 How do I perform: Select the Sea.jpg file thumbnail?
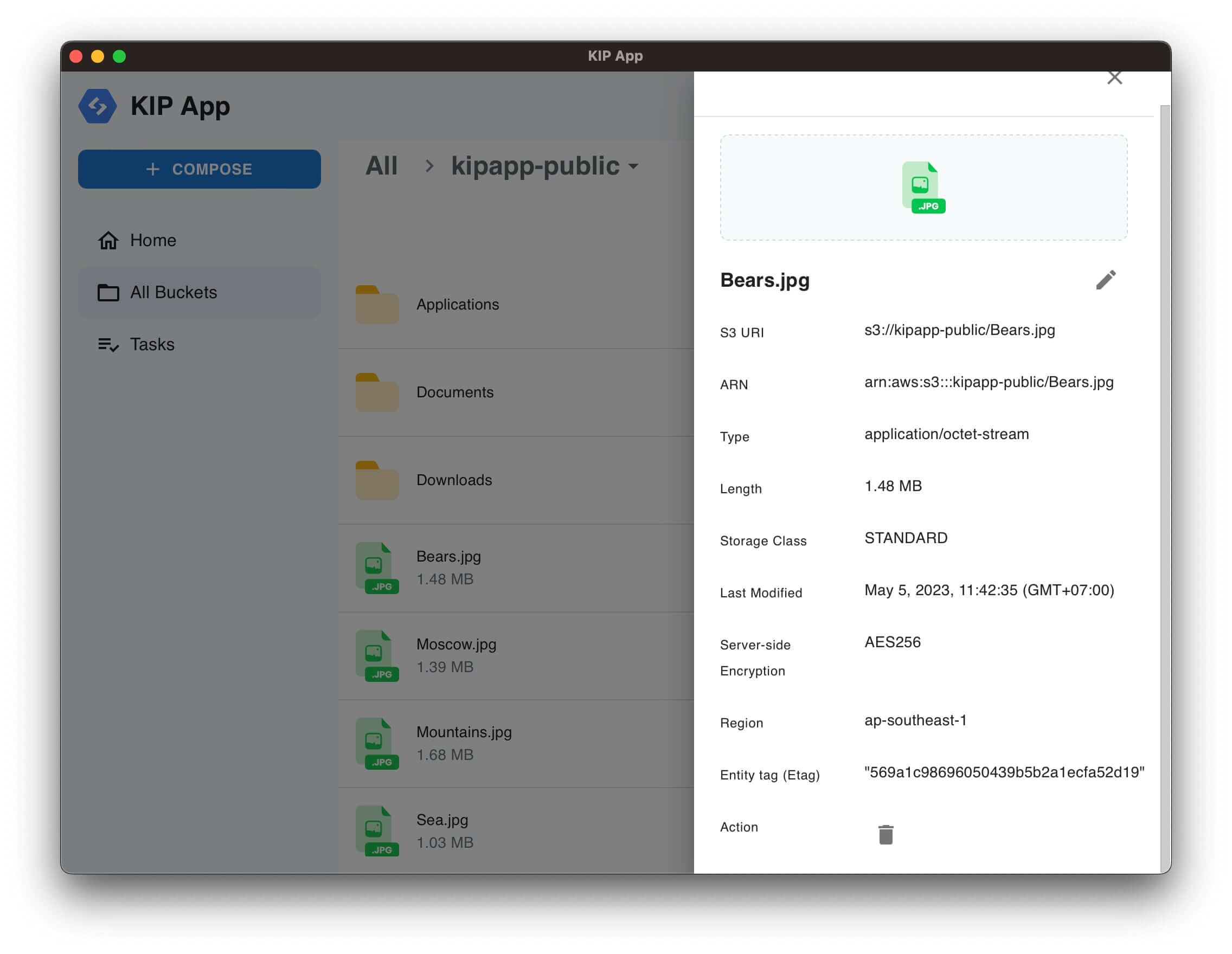pos(378,830)
